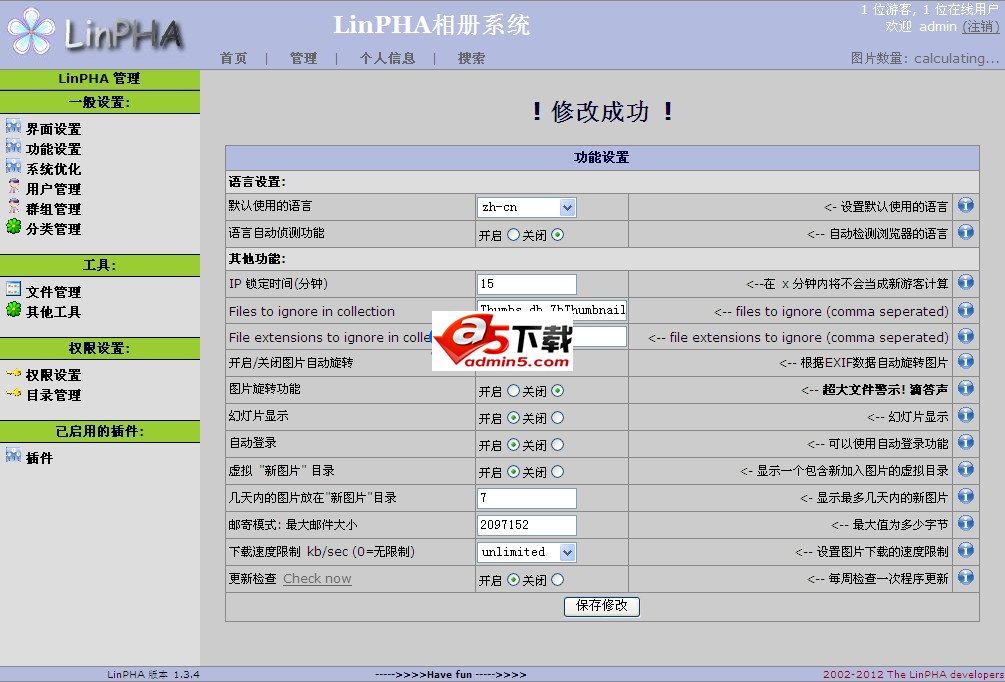Open 分类管理 link in sidebar

[x=53, y=229]
